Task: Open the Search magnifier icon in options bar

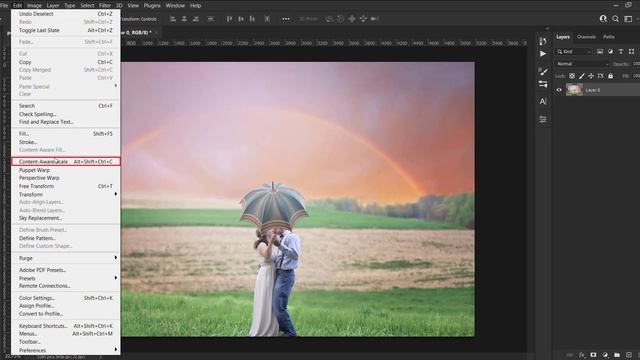Action: (616, 19)
